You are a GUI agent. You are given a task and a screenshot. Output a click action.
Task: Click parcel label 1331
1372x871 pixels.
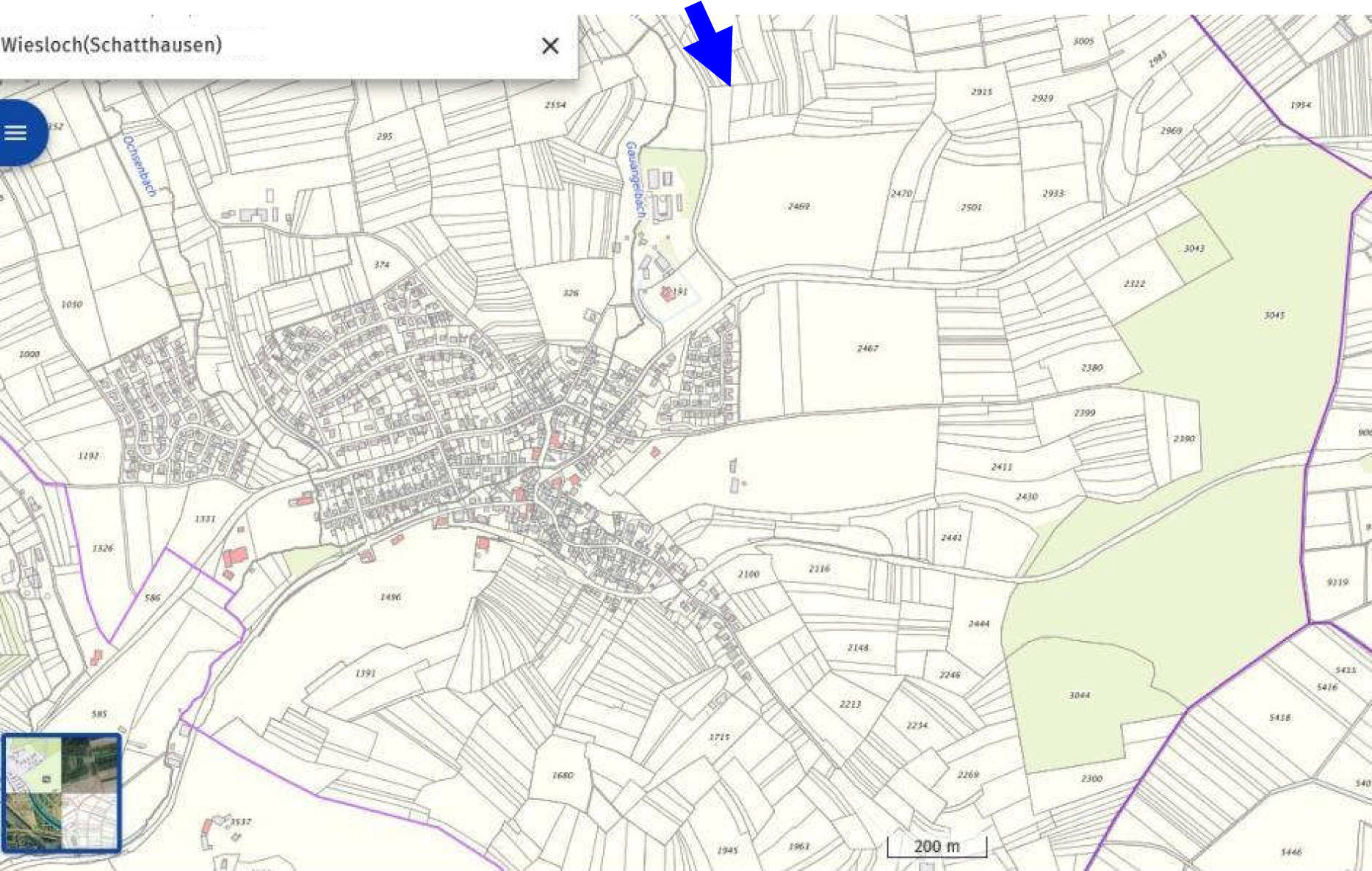pos(205,518)
